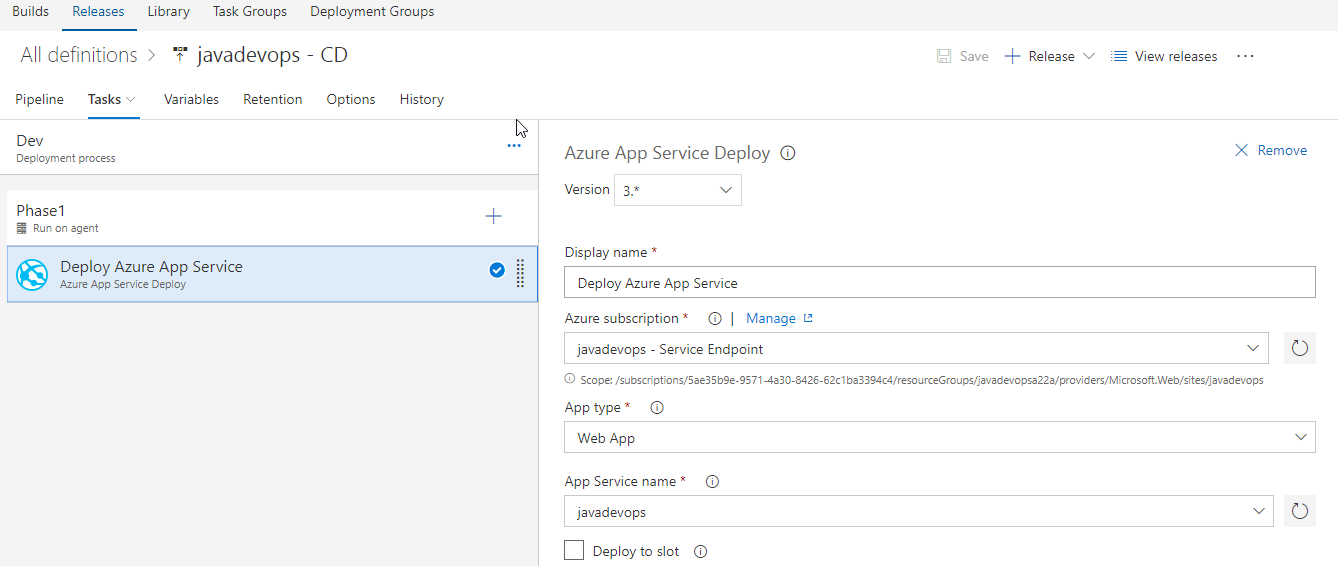Open the Version 3.* dropdown
The height and width of the screenshot is (566, 1338).
pyautogui.click(x=677, y=190)
